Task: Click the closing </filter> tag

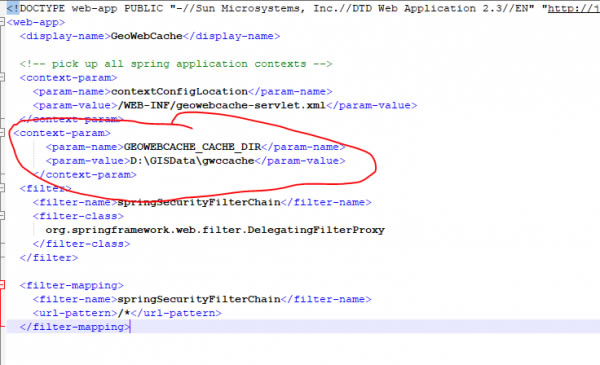Action: coord(49,257)
